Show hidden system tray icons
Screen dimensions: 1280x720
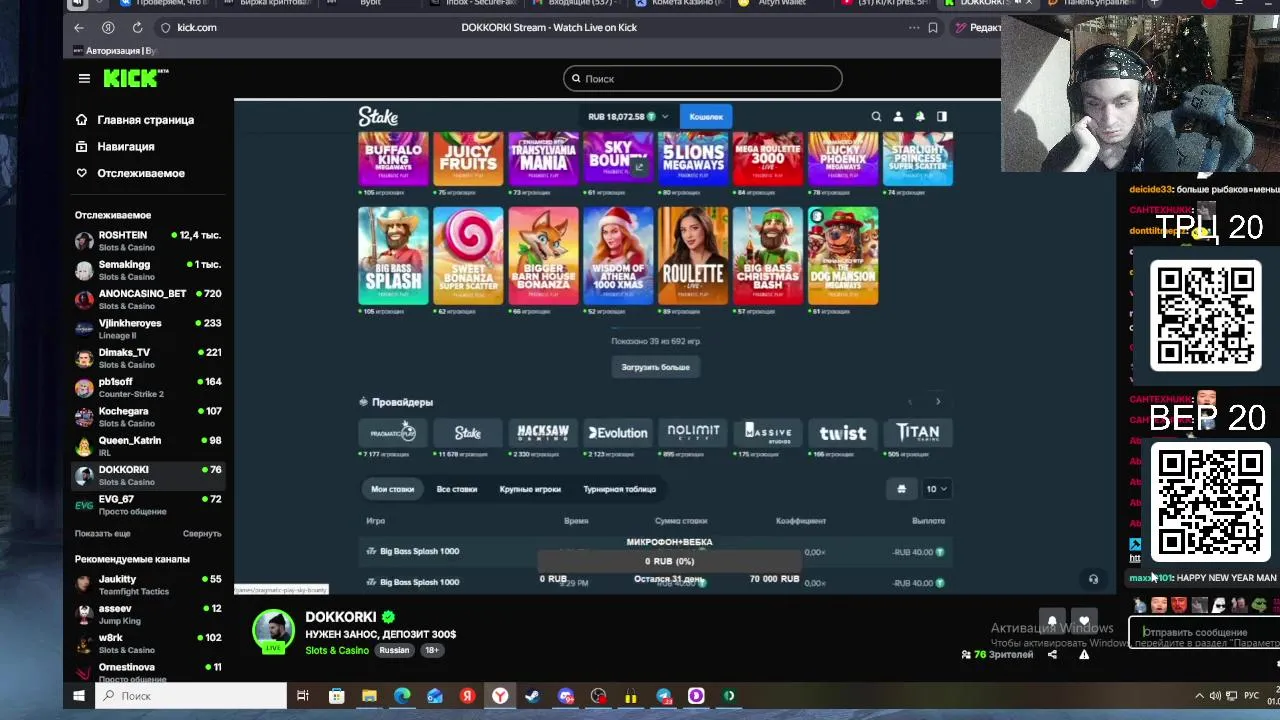pos(1199,696)
